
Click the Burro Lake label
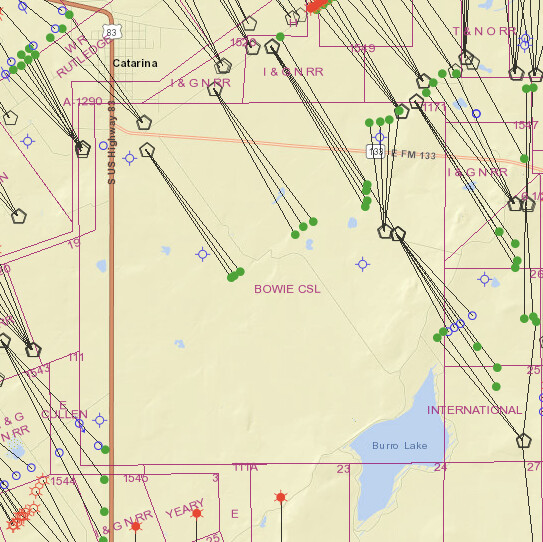click(400, 445)
